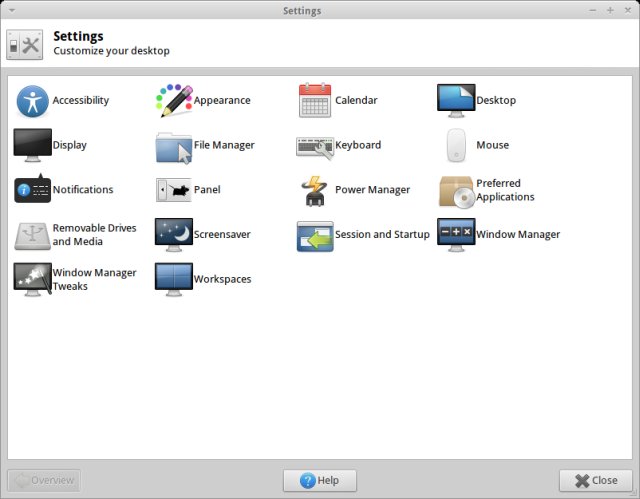Click the greyed-out Overview button
The width and height of the screenshot is (640, 499).
point(44,481)
